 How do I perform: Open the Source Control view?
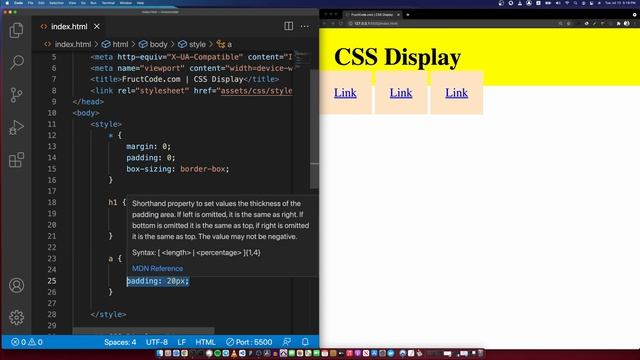point(16,95)
